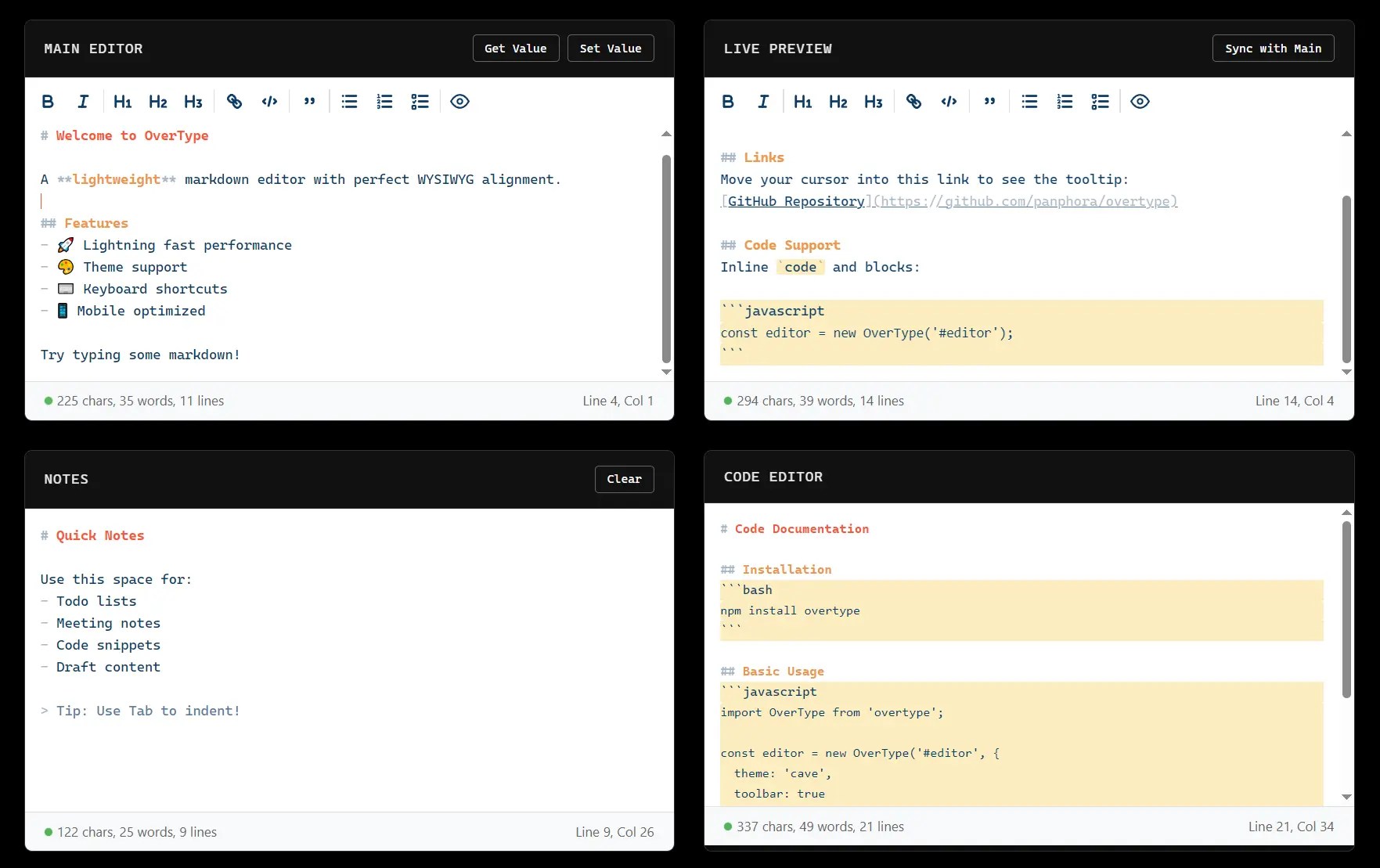Viewport: 1380px width, 868px height.
Task: Insert H3 heading in Live Preview
Action: [873, 101]
